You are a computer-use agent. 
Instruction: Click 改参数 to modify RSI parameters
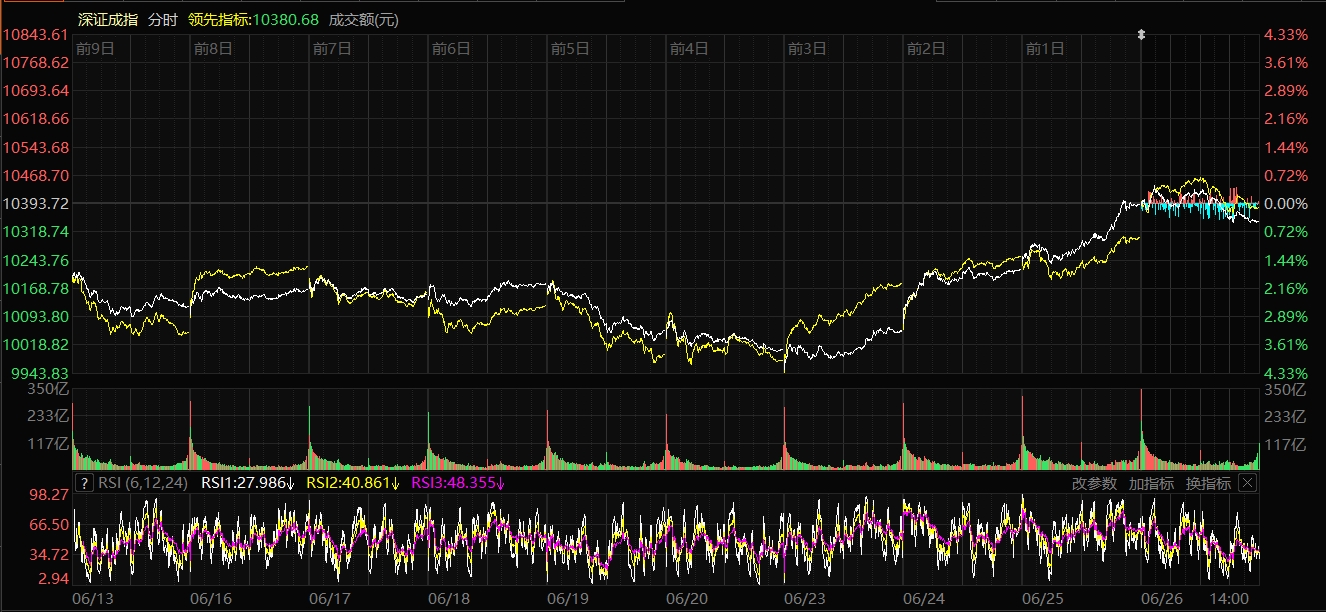(1093, 484)
